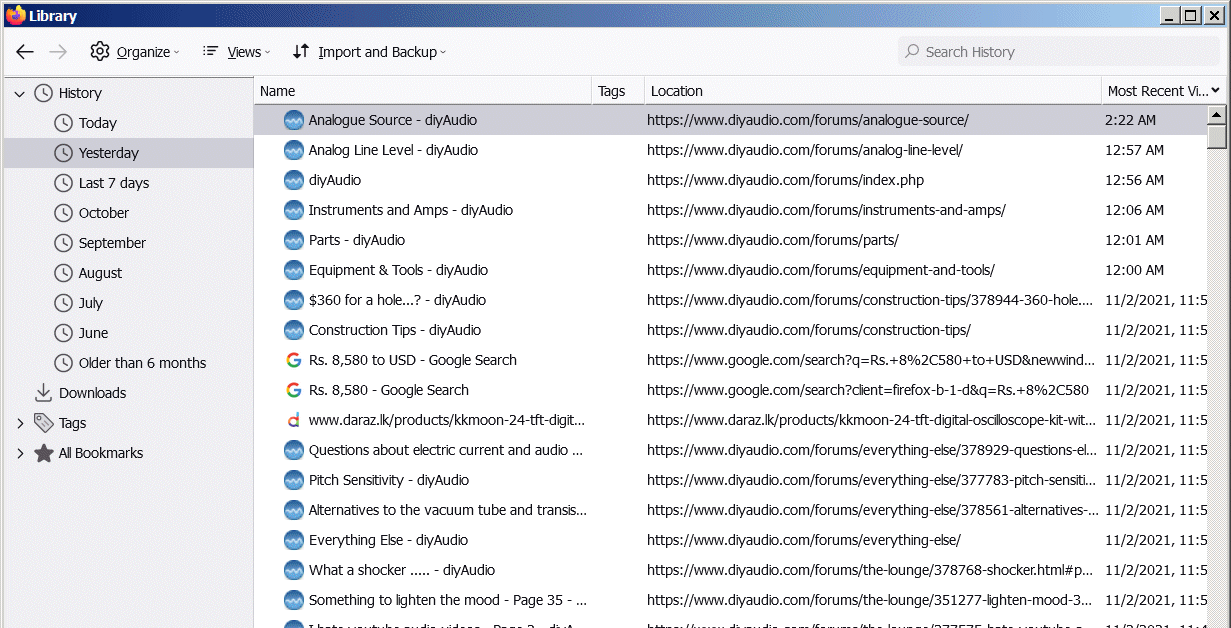Open the Views dropdown menu
Screen dimensions: 1231x628
tap(237, 52)
